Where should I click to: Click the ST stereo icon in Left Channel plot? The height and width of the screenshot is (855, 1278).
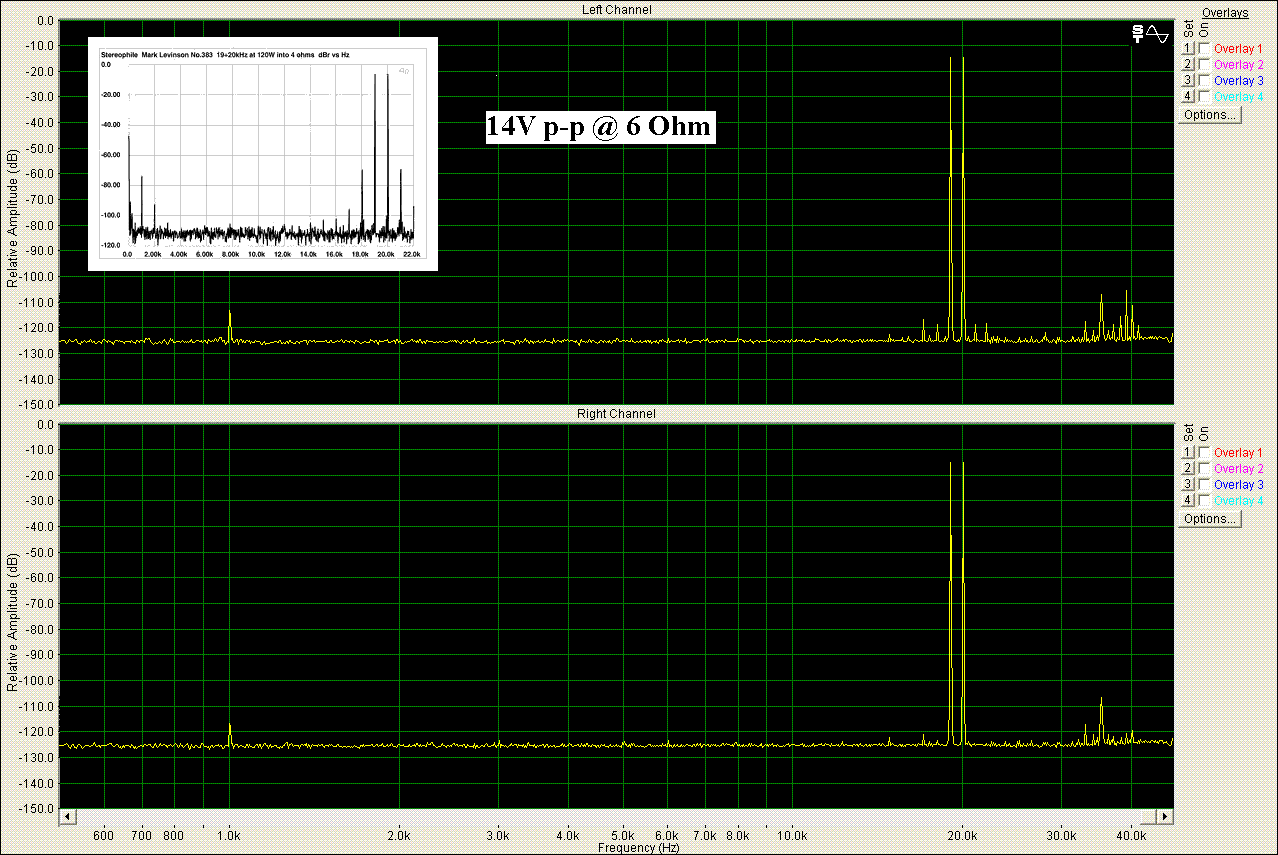click(x=1138, y=34)
